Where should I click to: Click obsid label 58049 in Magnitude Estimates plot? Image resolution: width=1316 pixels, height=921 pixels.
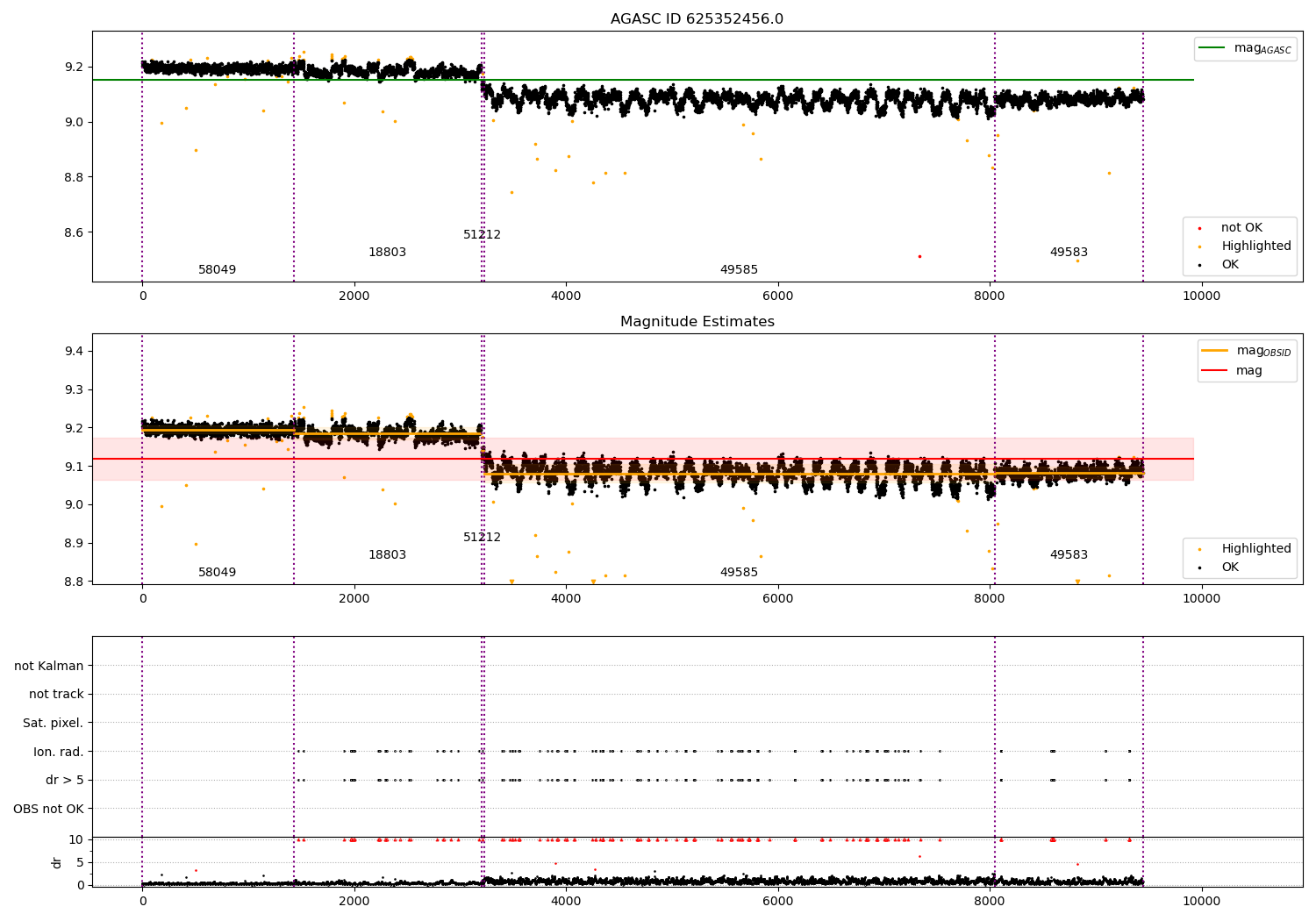(217, 573)
